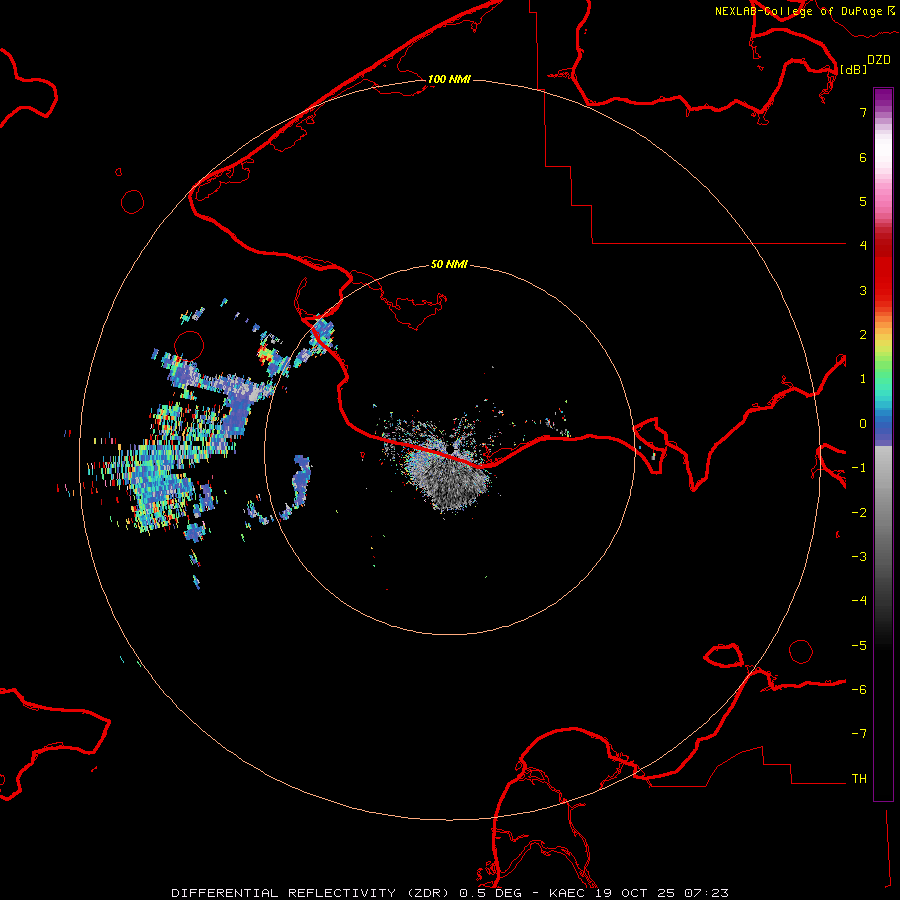Click the "DIFFERENTIAL REFLECTIVITY" caption text
Viewport: 900px width, 900px height.
click(283, 893)
